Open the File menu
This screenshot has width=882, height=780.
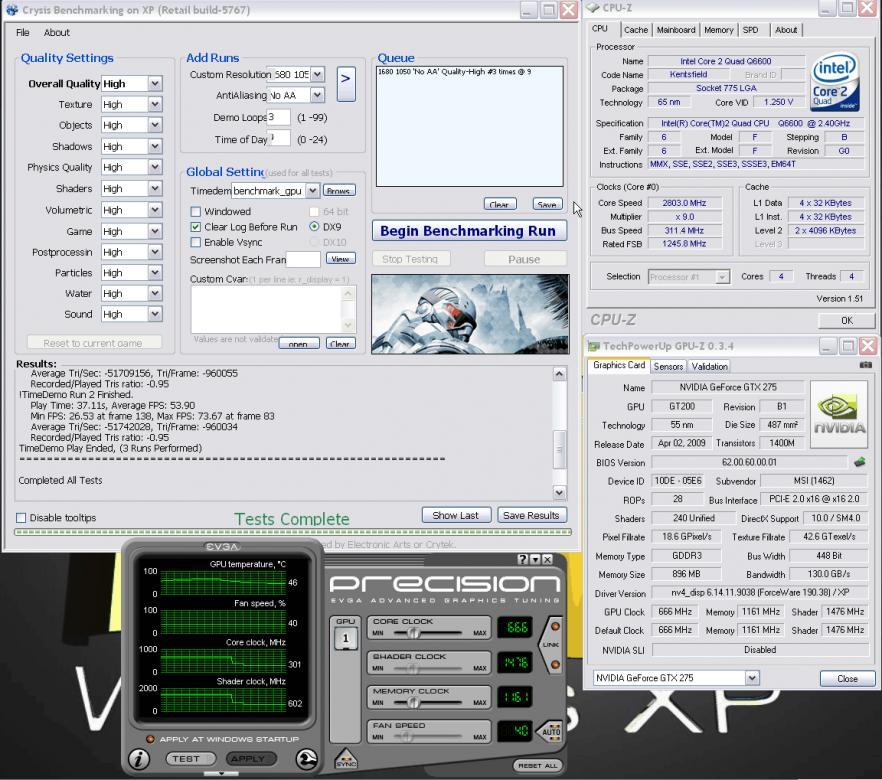[22, 33]
